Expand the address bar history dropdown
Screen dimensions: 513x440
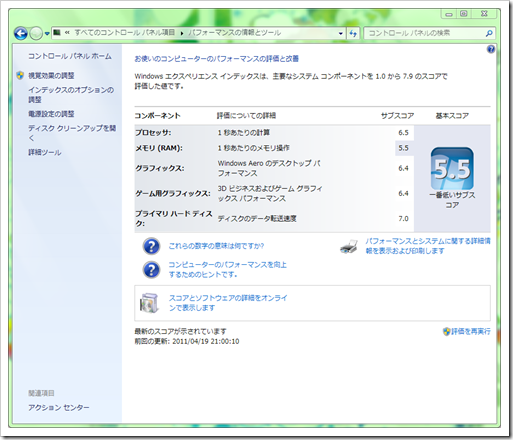(x=340, y=33)
